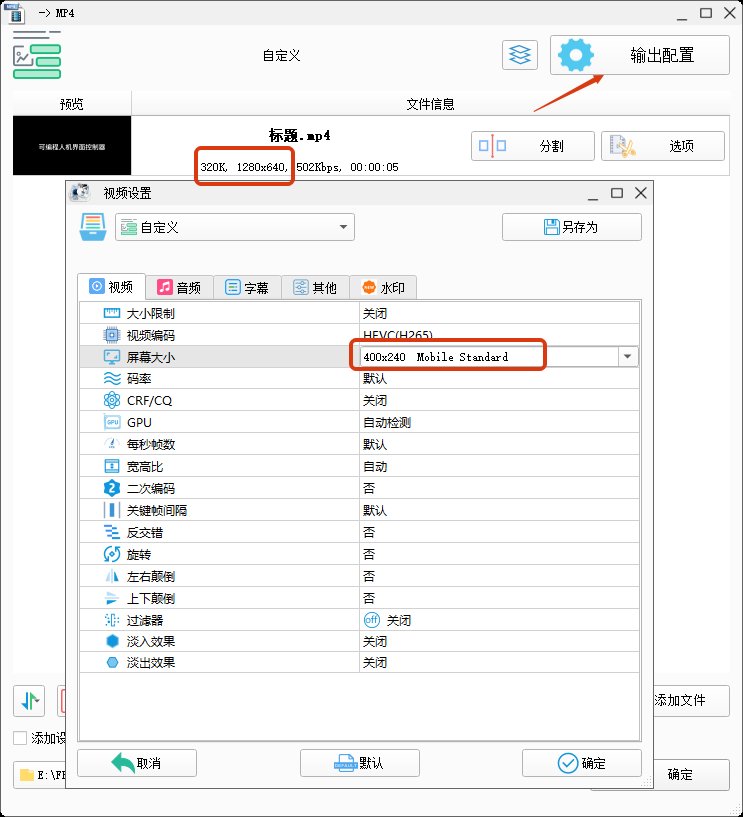743x817 pixels.
Task: Tick the 添加设 checkbox in main window
Action: [20, 738]
